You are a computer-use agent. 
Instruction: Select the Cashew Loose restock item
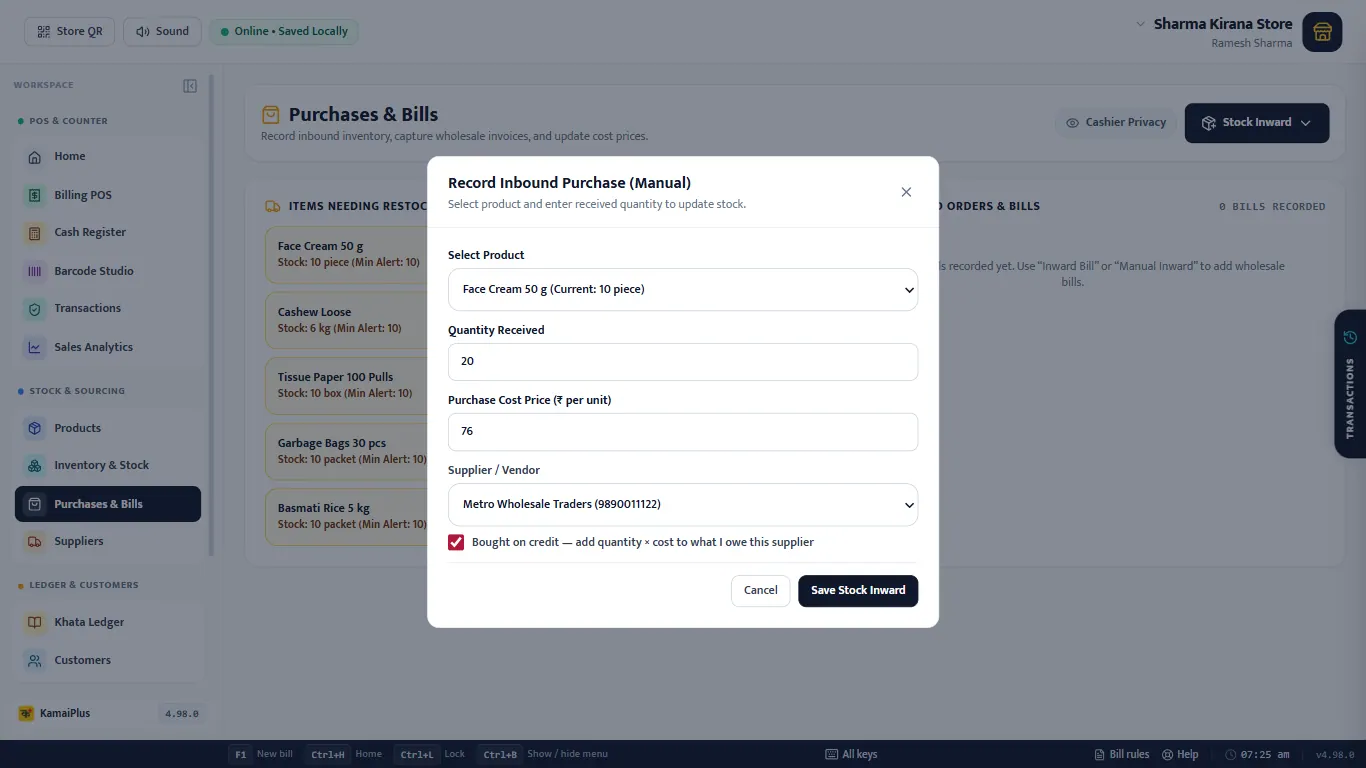[x=346, y=320]
